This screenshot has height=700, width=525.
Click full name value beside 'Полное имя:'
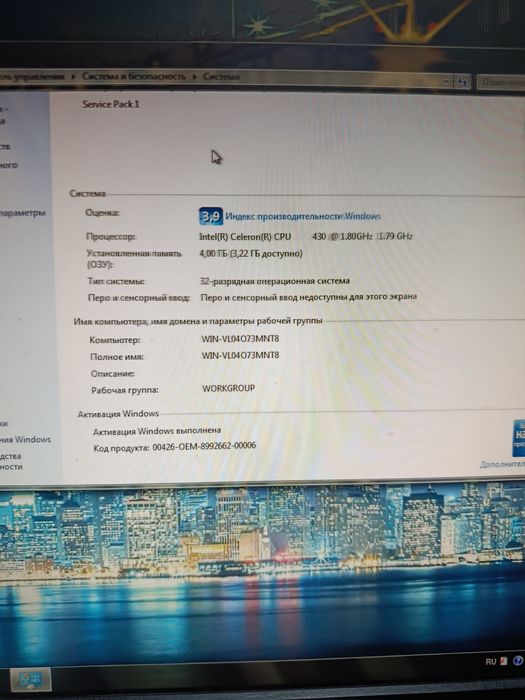coord(240,355)
